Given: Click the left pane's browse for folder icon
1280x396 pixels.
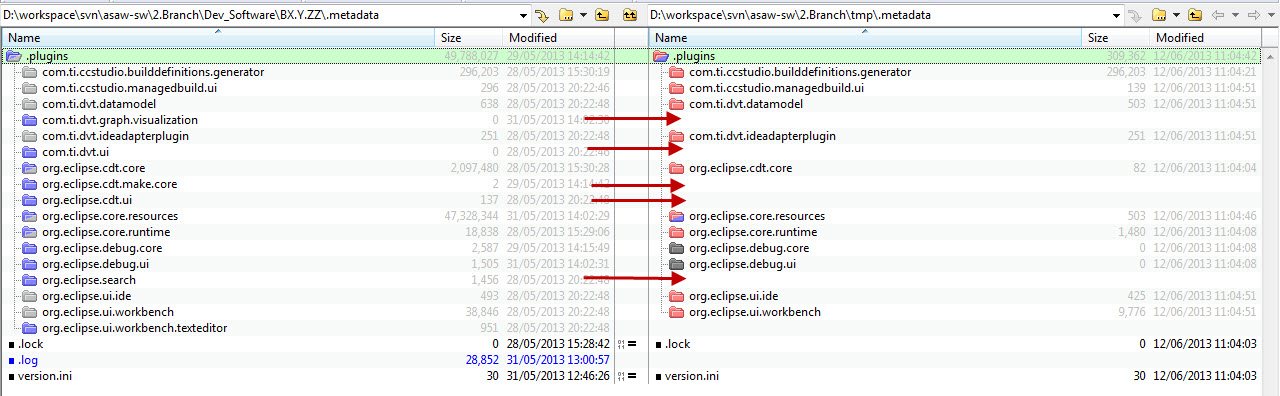Looking at the screenshot, I should [x=566, y=15].
